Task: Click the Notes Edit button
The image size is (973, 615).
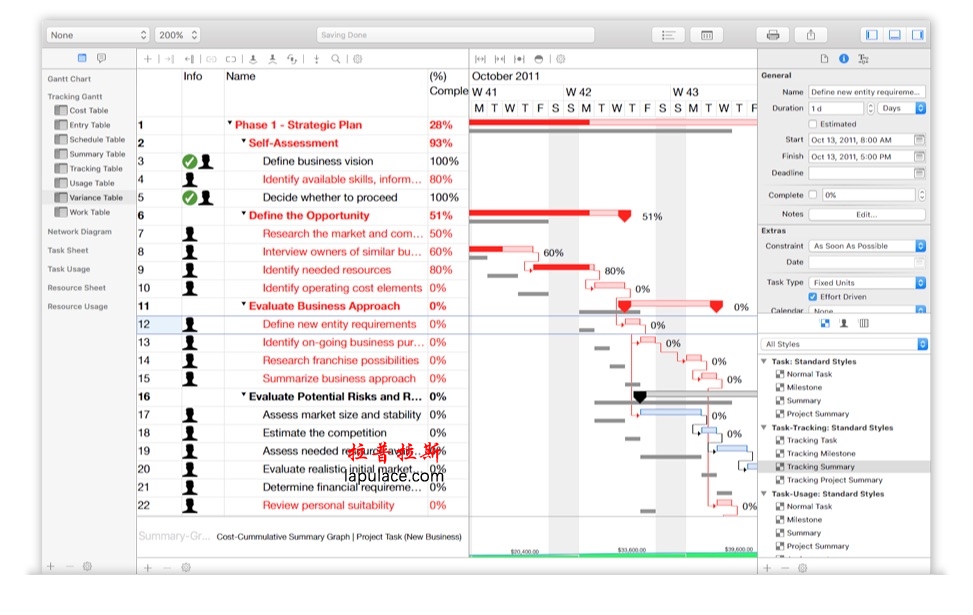Action: coord(867,214)
